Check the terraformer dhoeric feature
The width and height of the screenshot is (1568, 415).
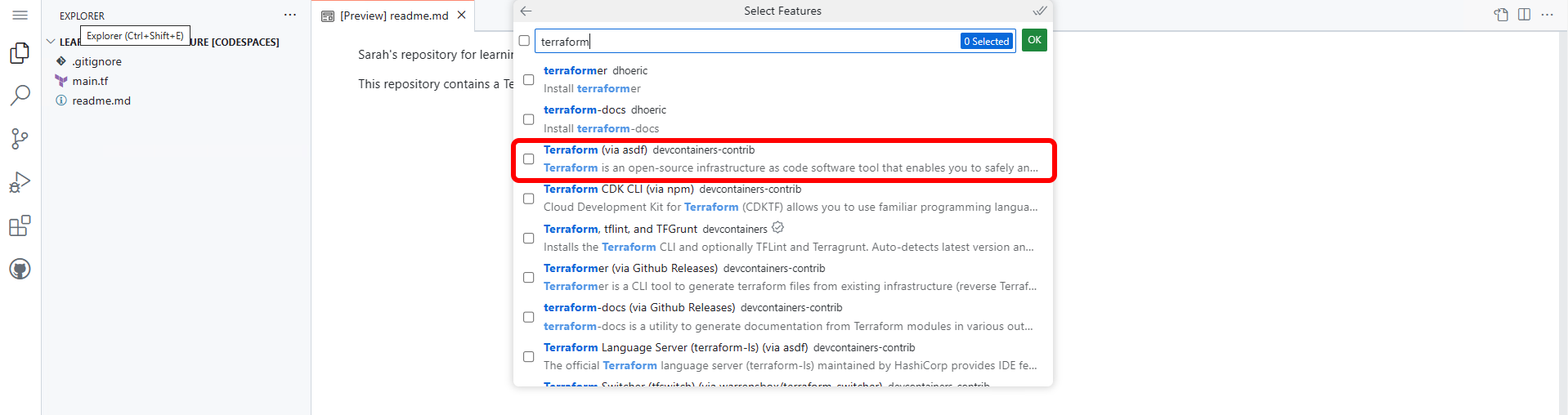tap(529, 79)
